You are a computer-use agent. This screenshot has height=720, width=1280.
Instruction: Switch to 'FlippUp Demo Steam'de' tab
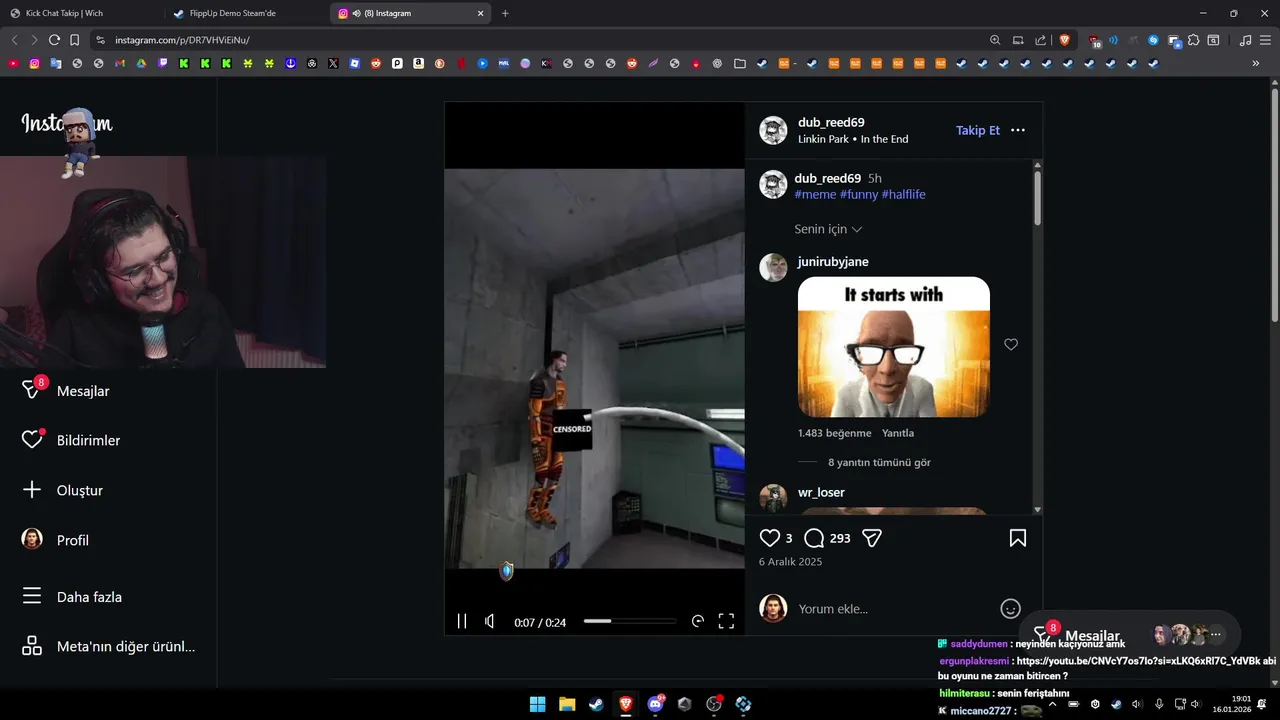click(246, 14)
